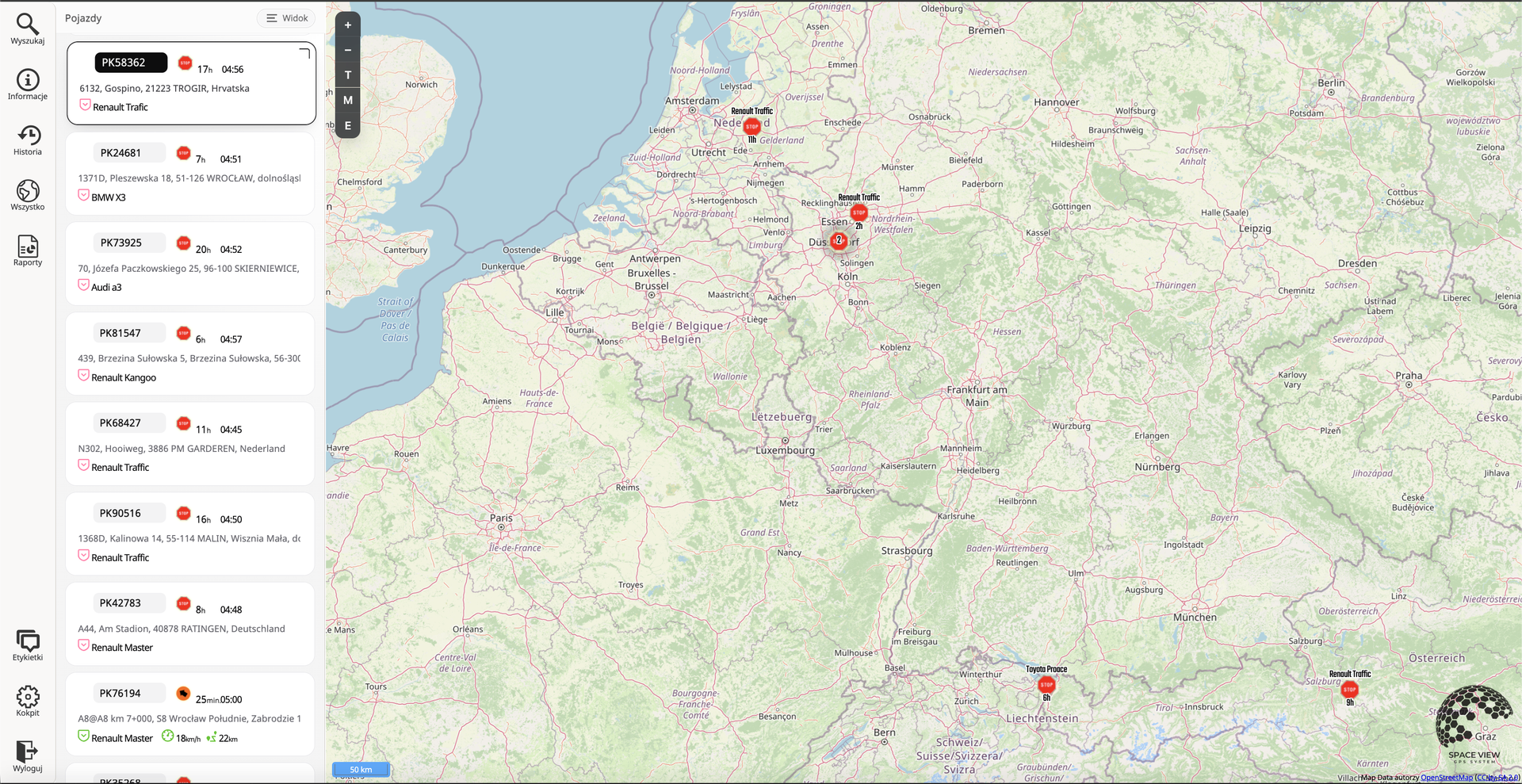Viewport: 1522px width, 784px height.
Task: Click corner marker on PK58362 card
Action: click(304, 53)
